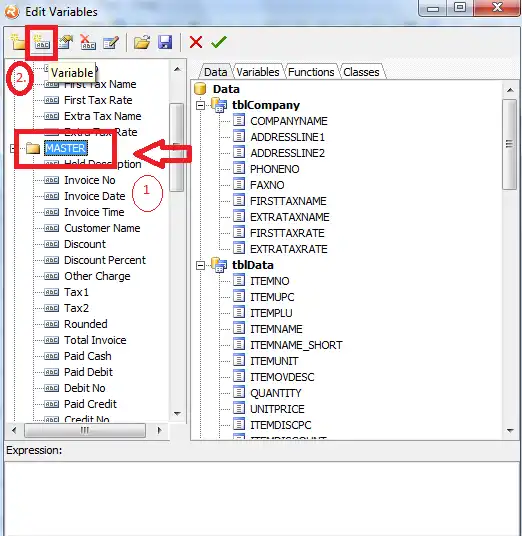Click the Edit variable pencil icon
Screen dimensions: 522x536
coord(111,42)
